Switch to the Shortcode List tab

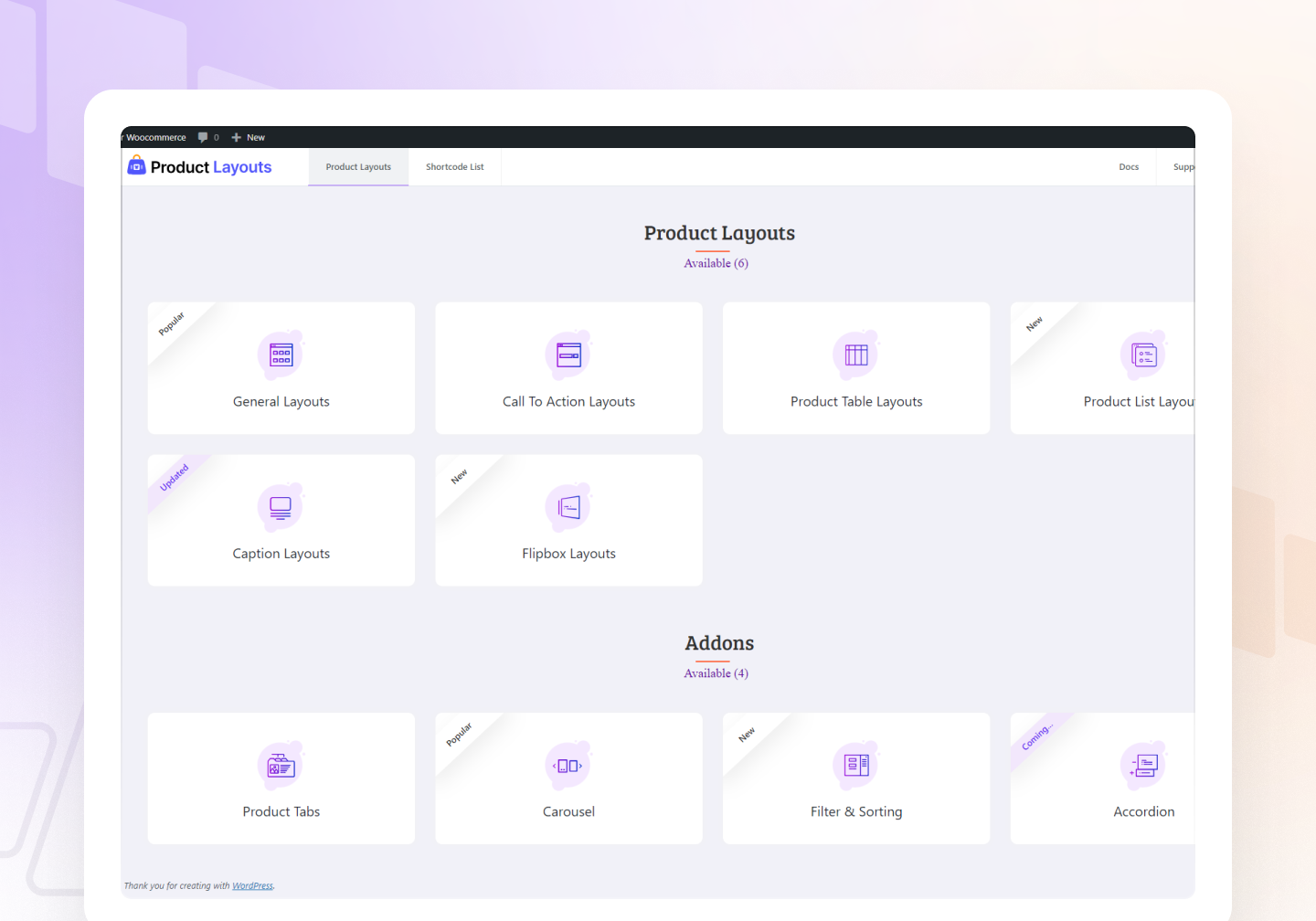pos(455,167)
